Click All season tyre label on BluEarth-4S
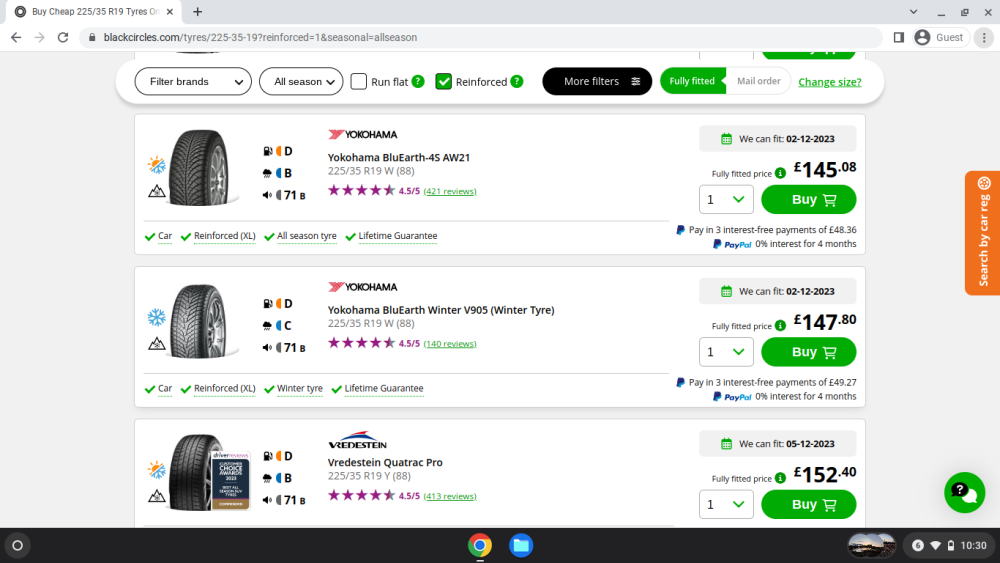This screenshot has height=563, width=1000. pyautogui.click(x=306, y=236)
